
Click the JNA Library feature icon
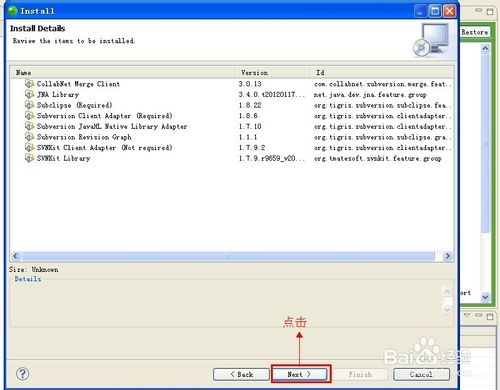[29, 94]
